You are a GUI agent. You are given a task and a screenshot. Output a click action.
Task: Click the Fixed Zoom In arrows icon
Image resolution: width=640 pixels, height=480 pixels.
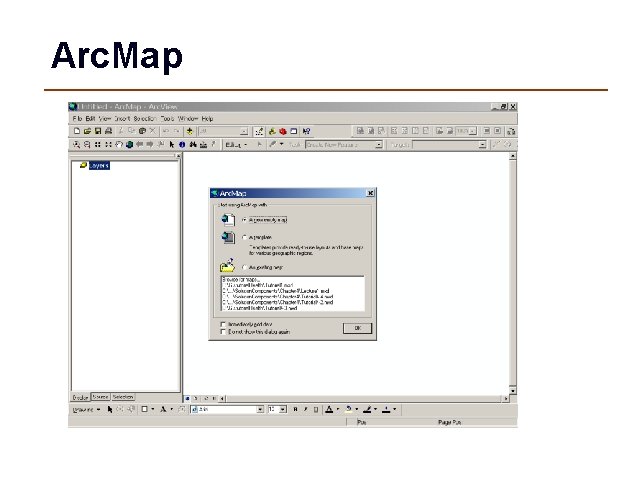tap(98, 144)
